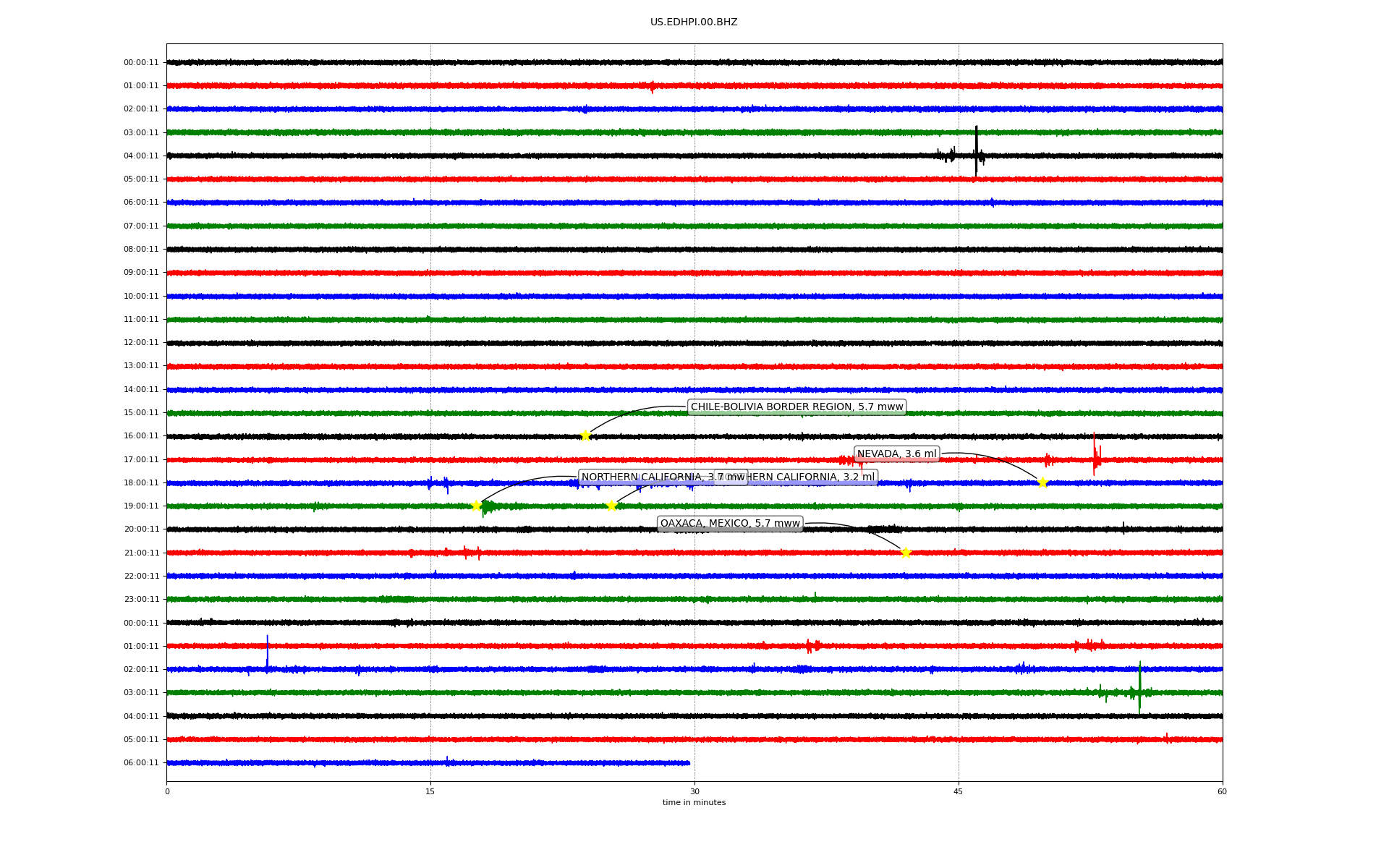Viewport: 1389px width, 868px height.
Task: Click the plot title US.EDHPI.00.BHZ
Action: [693, 22]
